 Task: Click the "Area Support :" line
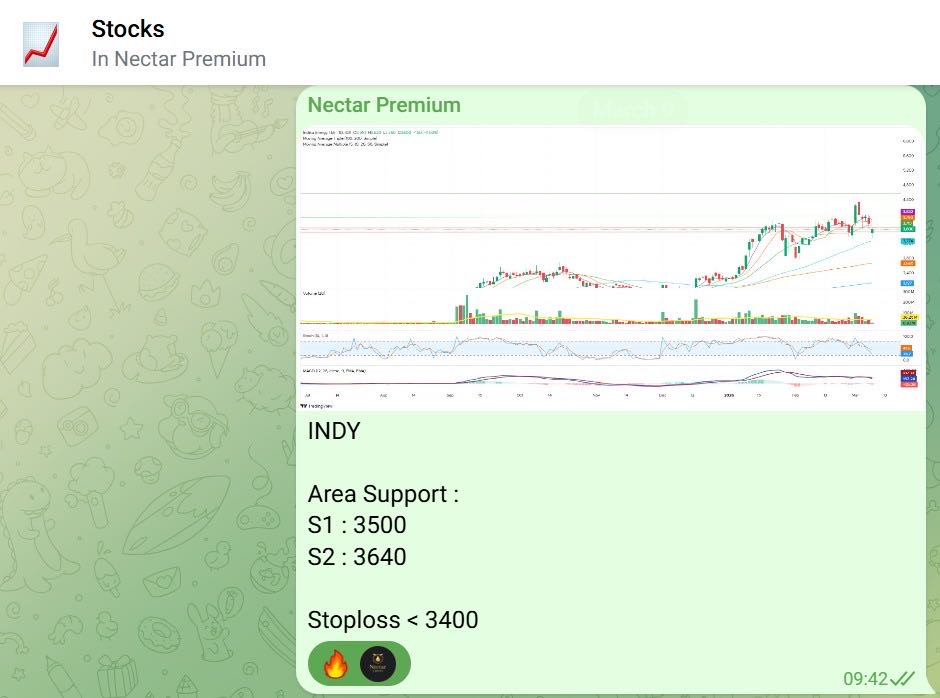tap(383, 495)
